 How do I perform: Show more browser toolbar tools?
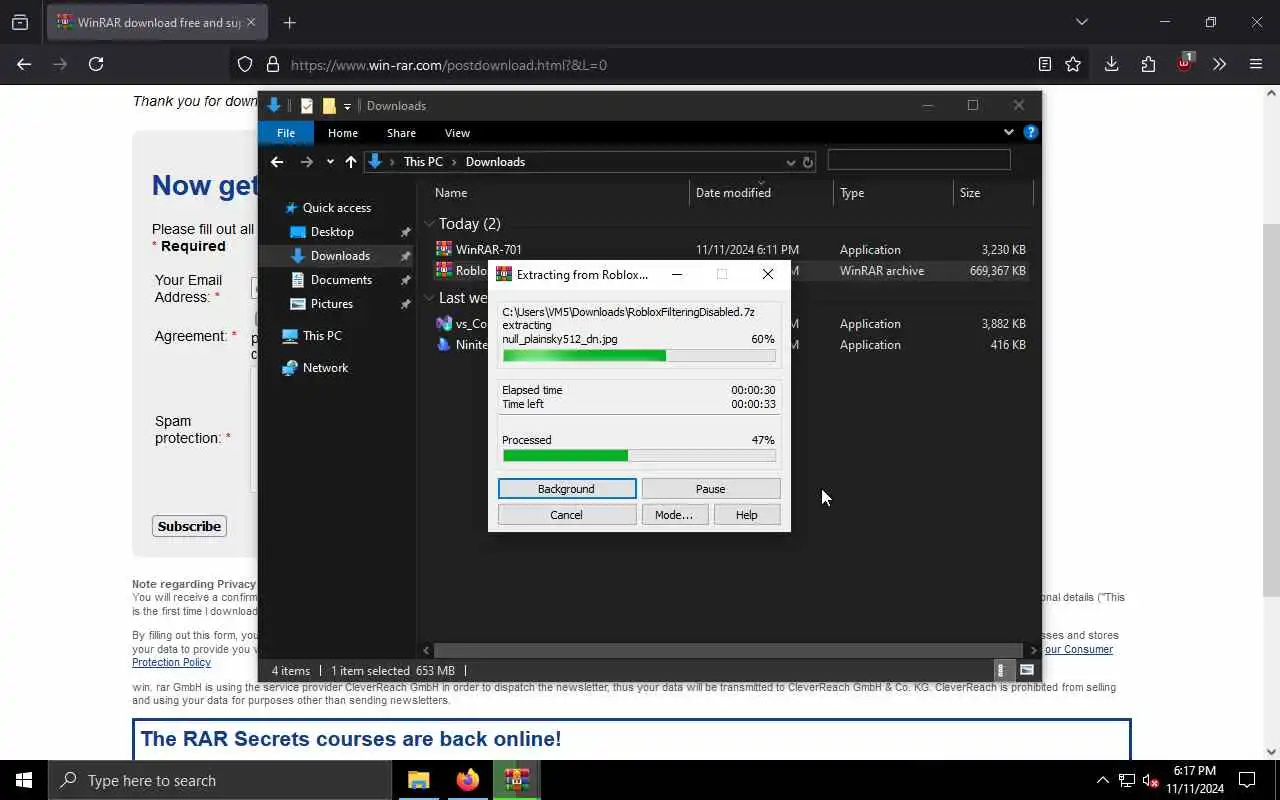(1219, 64)
